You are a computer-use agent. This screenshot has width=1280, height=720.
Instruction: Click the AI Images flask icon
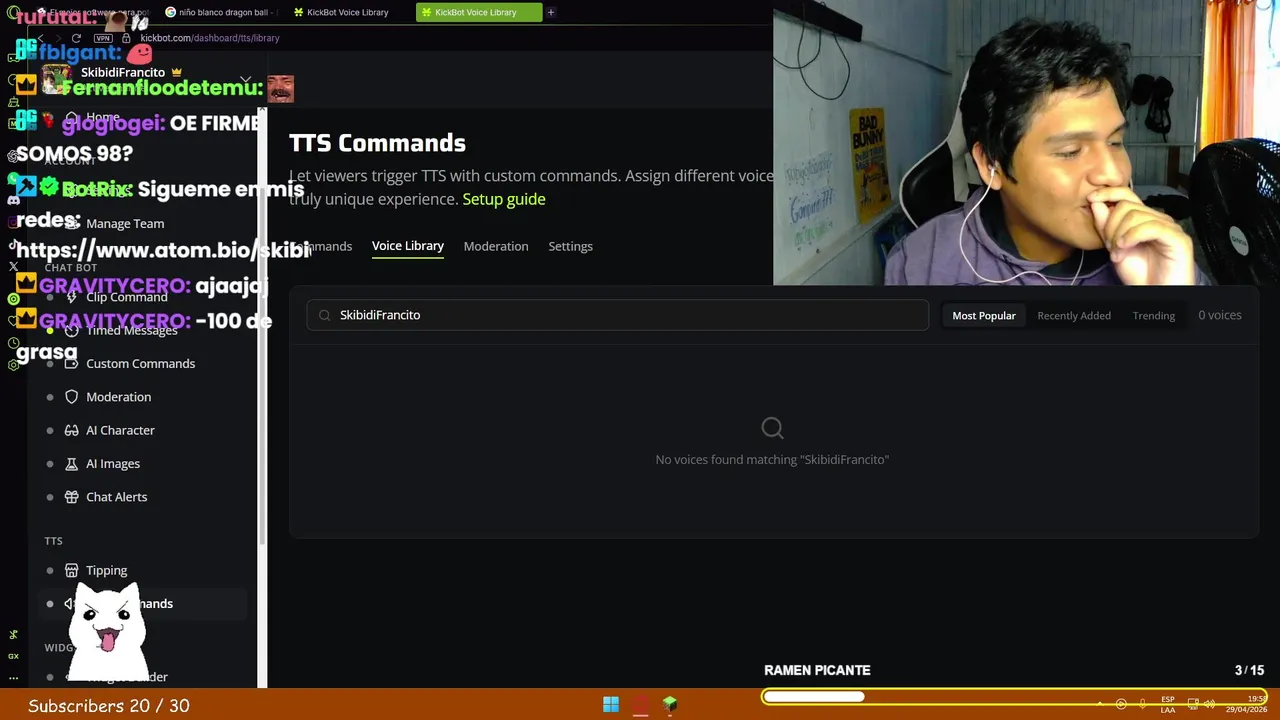(x=71, y=464)
